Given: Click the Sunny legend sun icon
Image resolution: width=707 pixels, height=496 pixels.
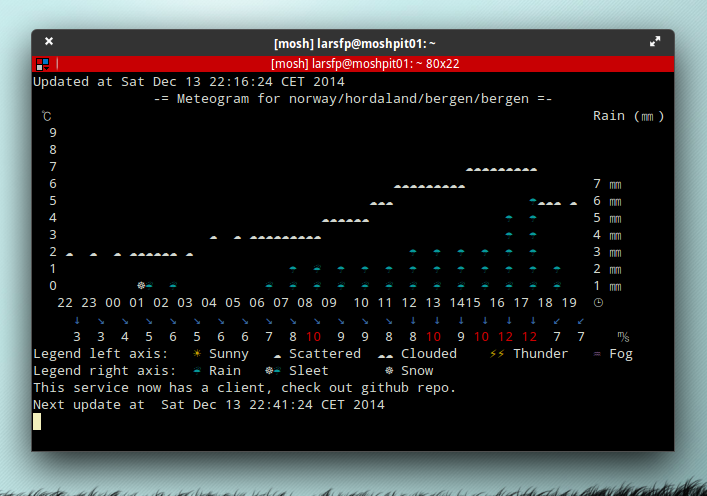Looking at the screenshot, I should [x=197, y=354].
